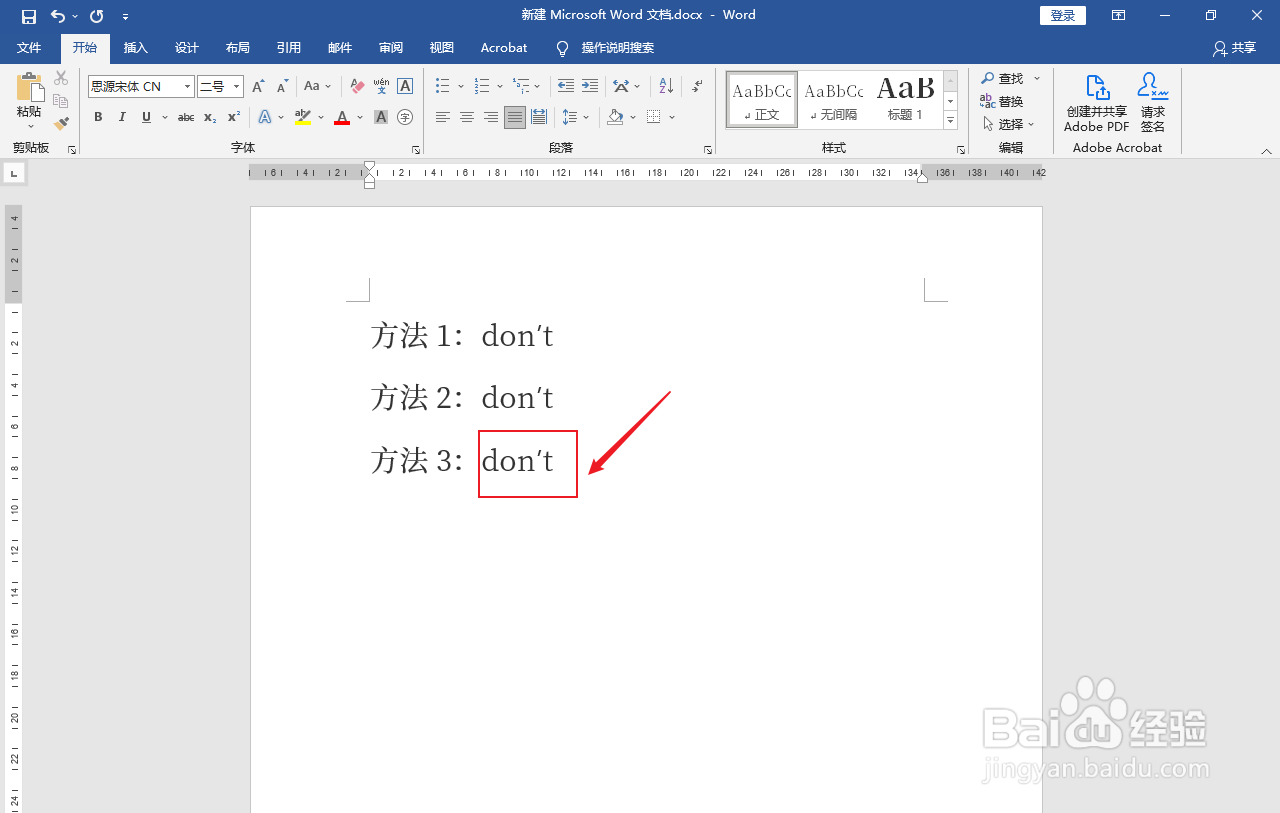The image size is (1280, 813).
Task: Toggle Underline formatting
Action: (147, 118)
